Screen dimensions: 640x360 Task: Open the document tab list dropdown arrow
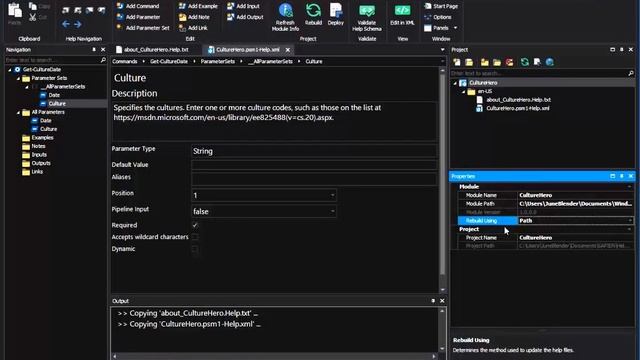pos(442,50)
